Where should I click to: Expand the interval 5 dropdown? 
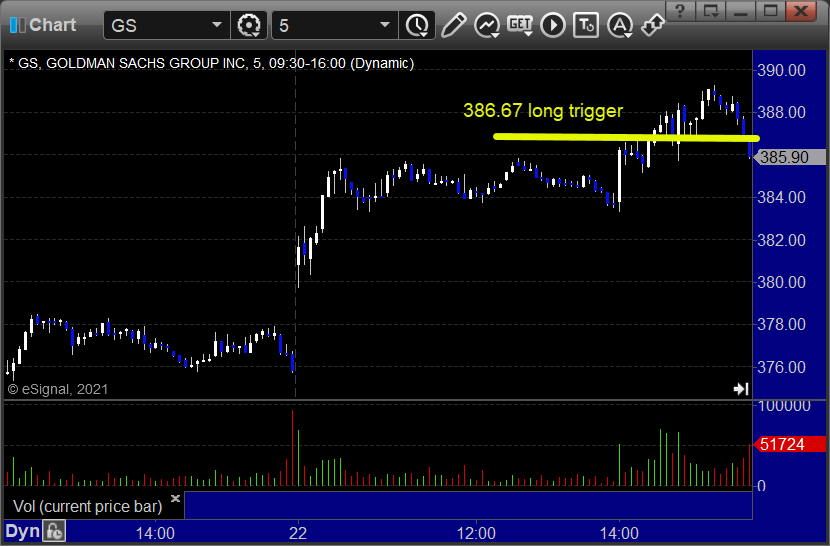(x=385, y=25)
